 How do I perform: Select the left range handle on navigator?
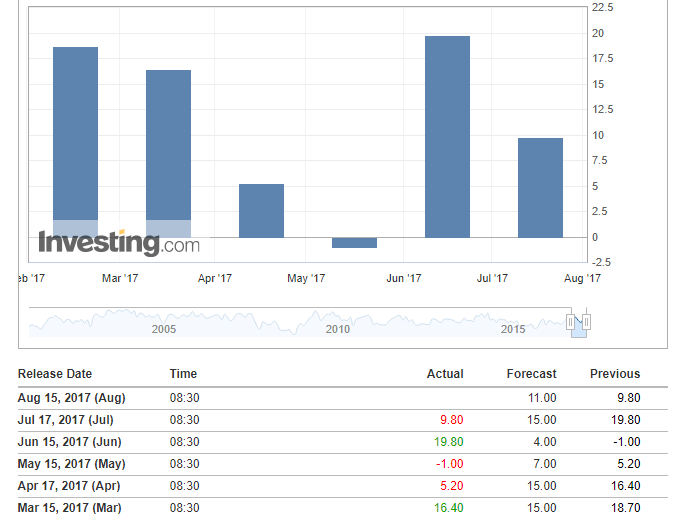pos(570,322)
